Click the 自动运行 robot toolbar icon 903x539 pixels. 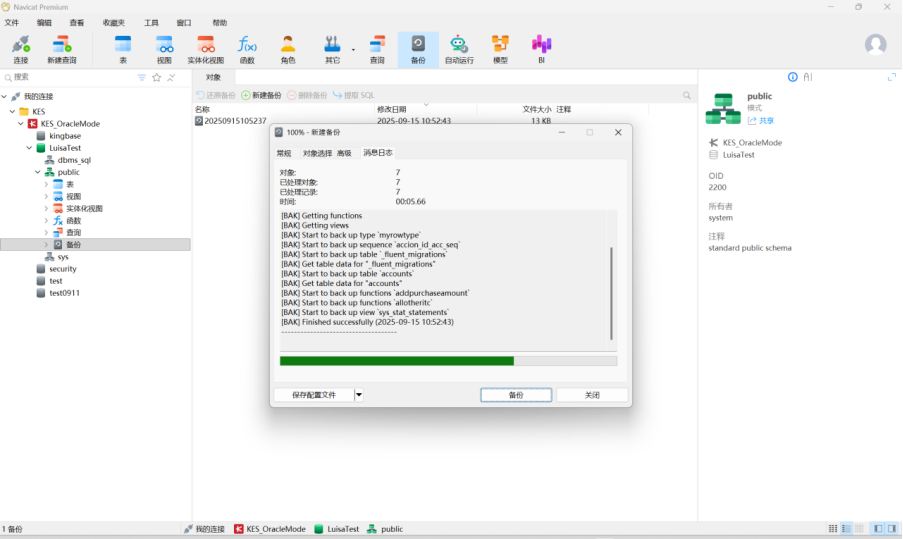click(x=459, y=48)
